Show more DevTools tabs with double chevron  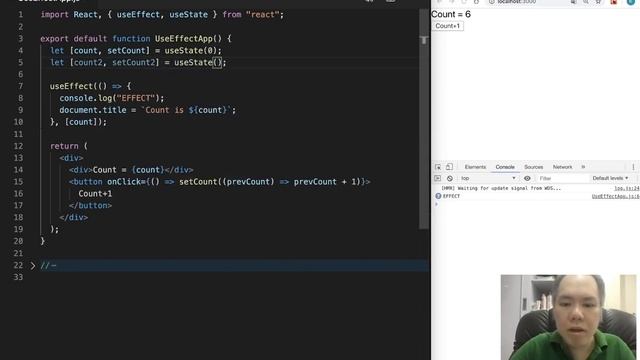(583, 167)
